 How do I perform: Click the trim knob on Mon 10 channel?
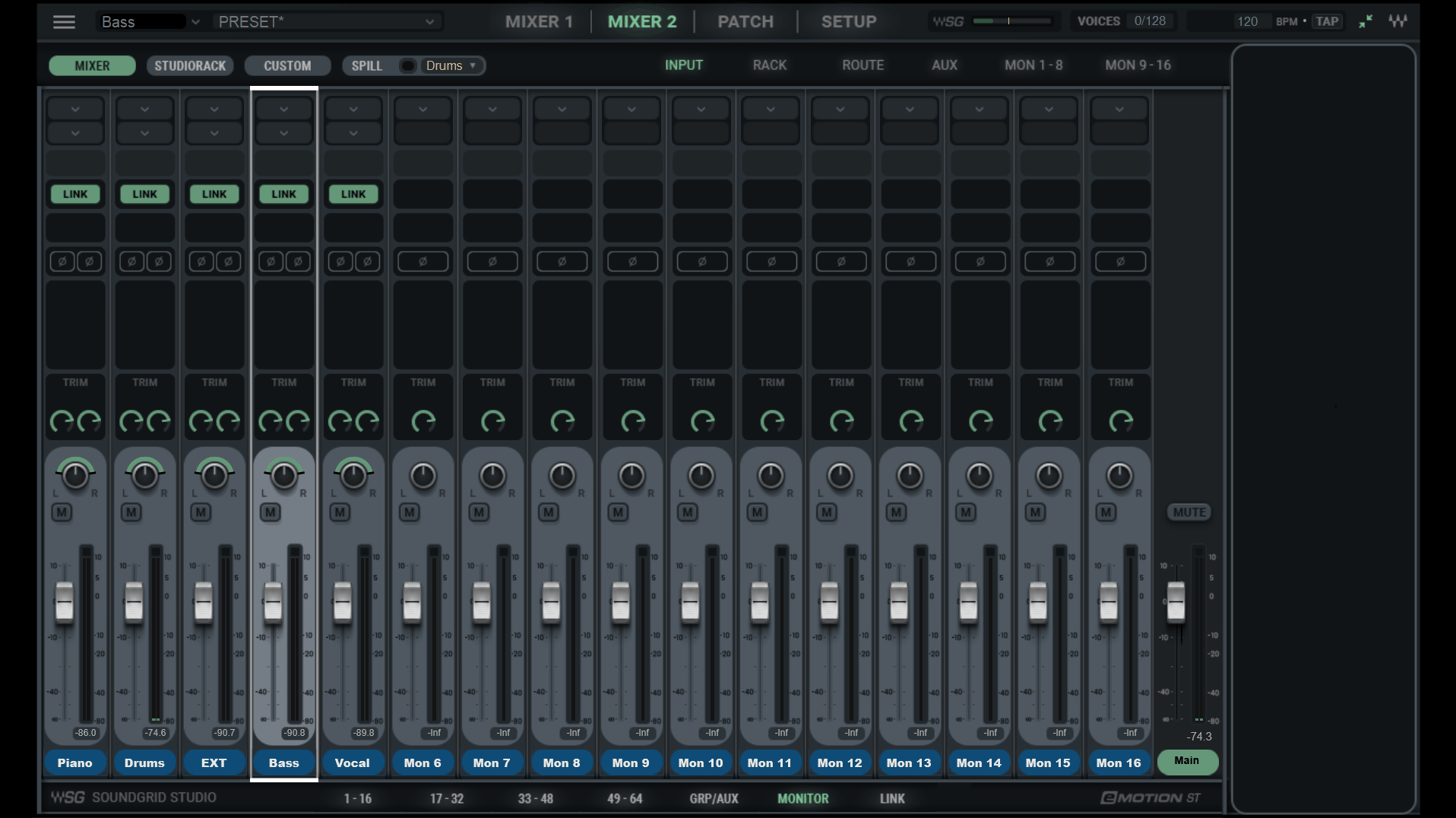click(x=701, y=420)
